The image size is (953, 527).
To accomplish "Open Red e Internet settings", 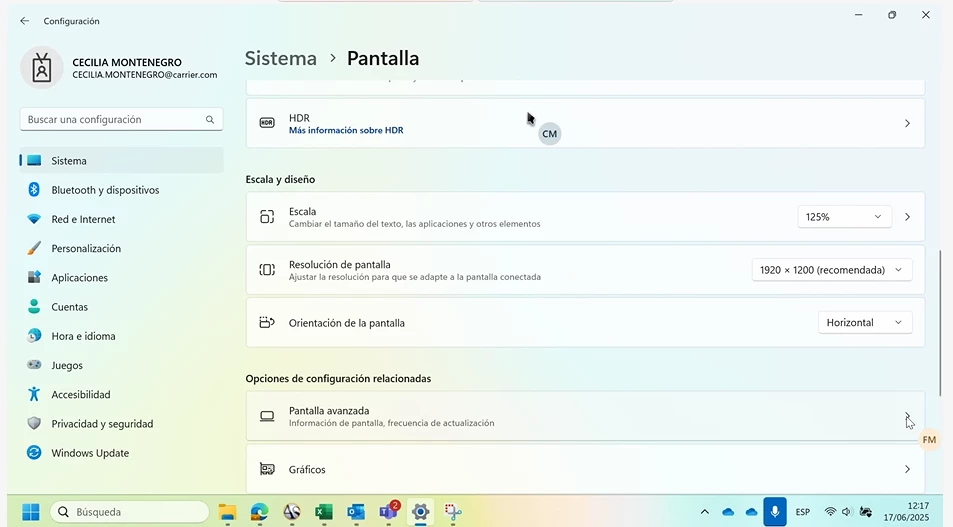I will (122, 219).
